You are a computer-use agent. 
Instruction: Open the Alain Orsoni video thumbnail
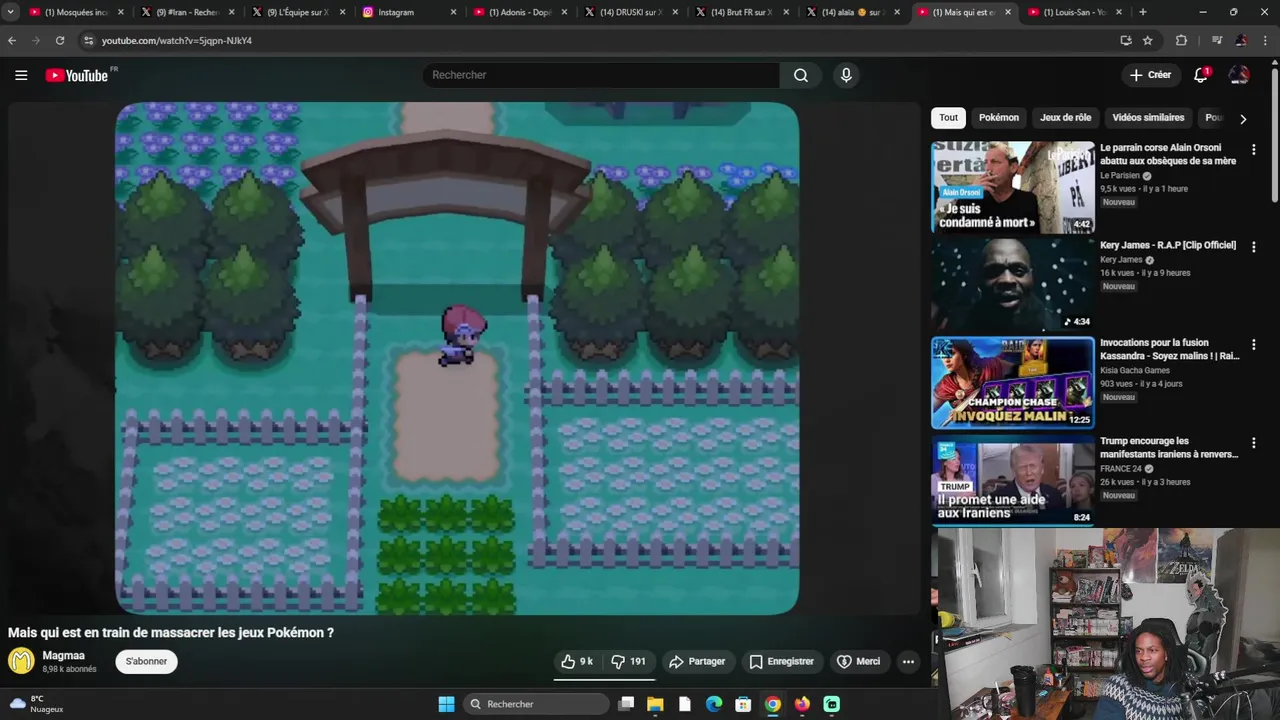[x=1012, y=187]
